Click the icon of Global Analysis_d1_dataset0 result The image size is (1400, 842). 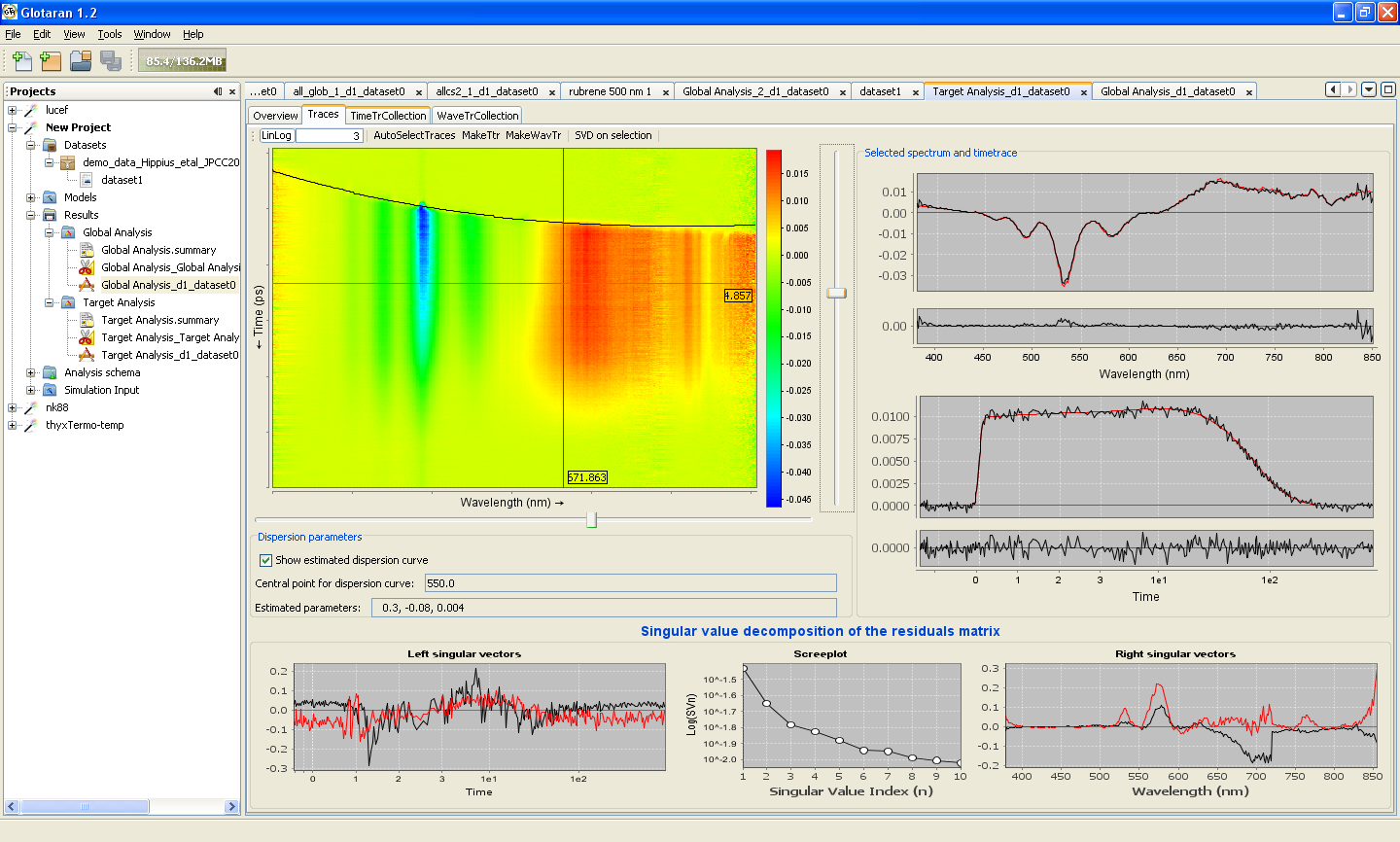click(87, 285)
